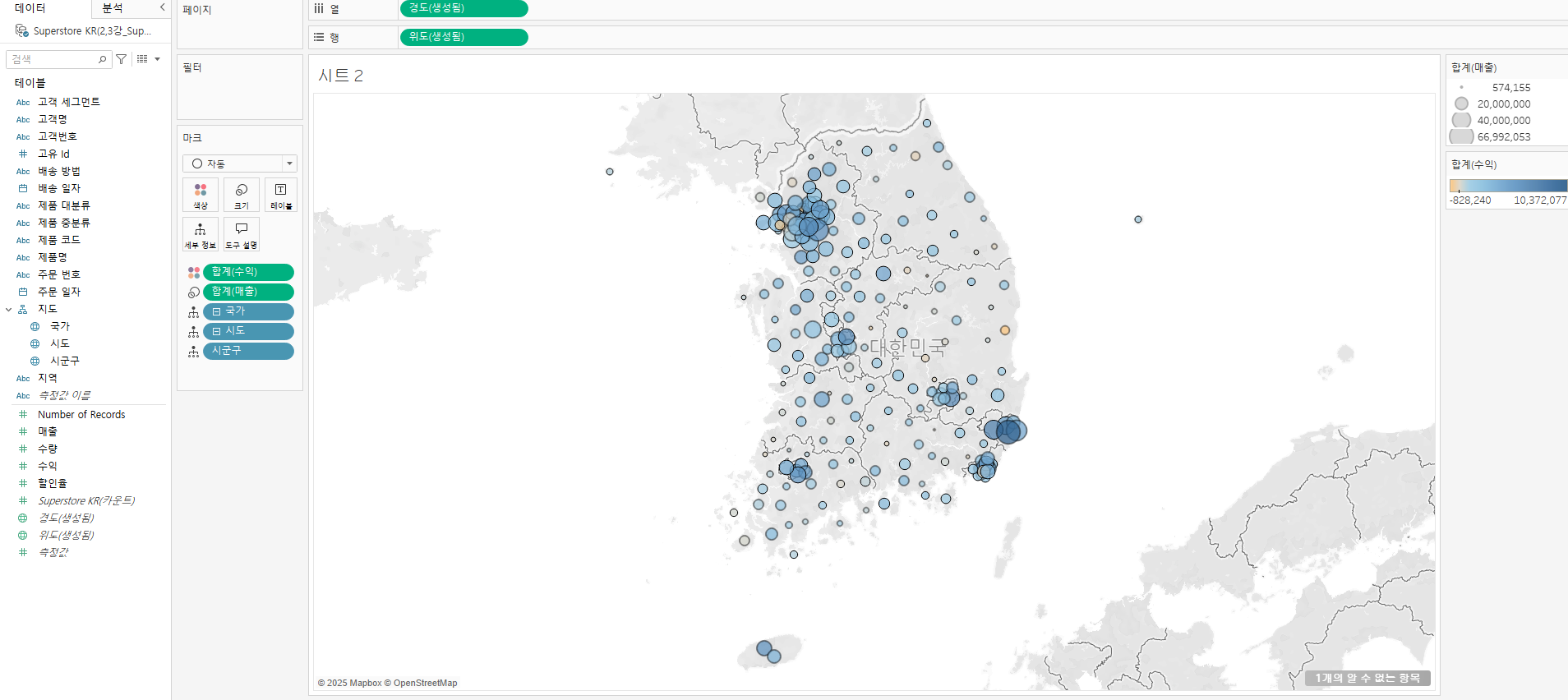1568x700 pixels.
Task: Switch to the 분석 tab
Action: pos(113,8)
